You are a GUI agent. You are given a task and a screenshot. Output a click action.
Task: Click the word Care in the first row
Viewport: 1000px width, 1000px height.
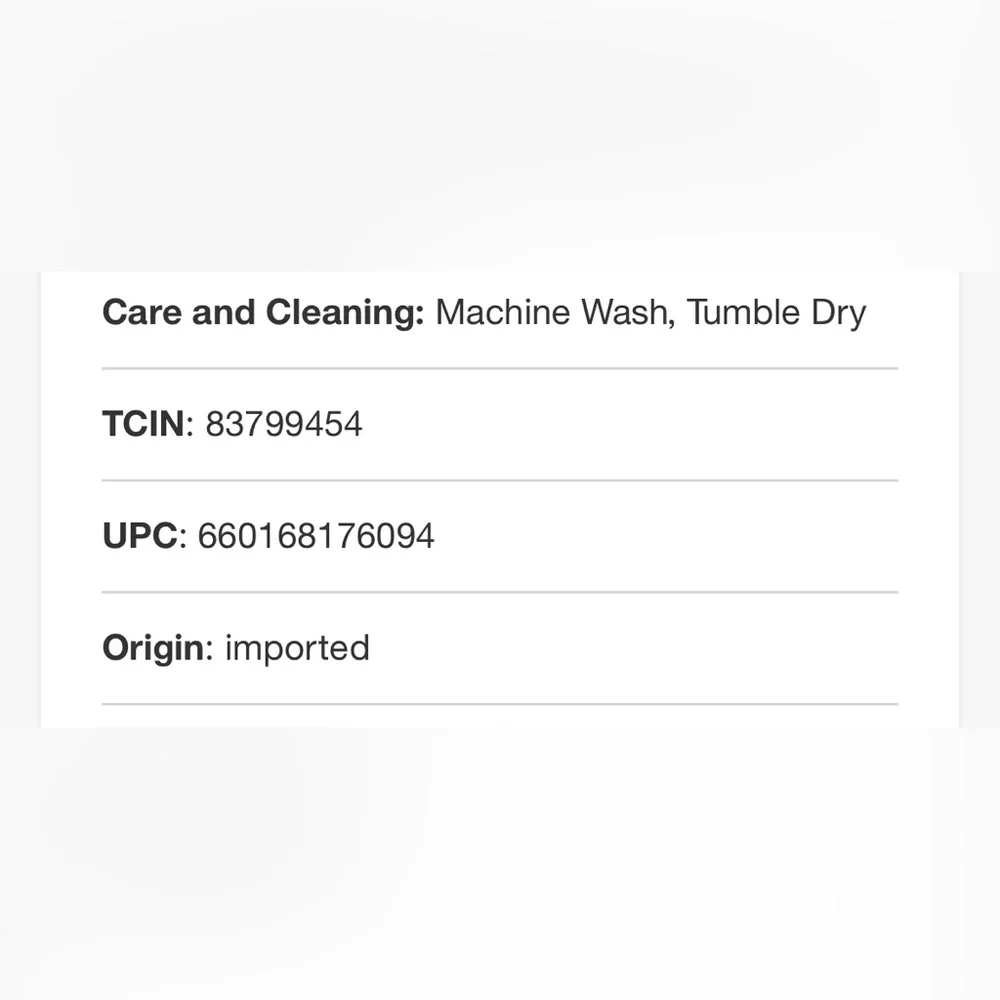click(142, 312)
